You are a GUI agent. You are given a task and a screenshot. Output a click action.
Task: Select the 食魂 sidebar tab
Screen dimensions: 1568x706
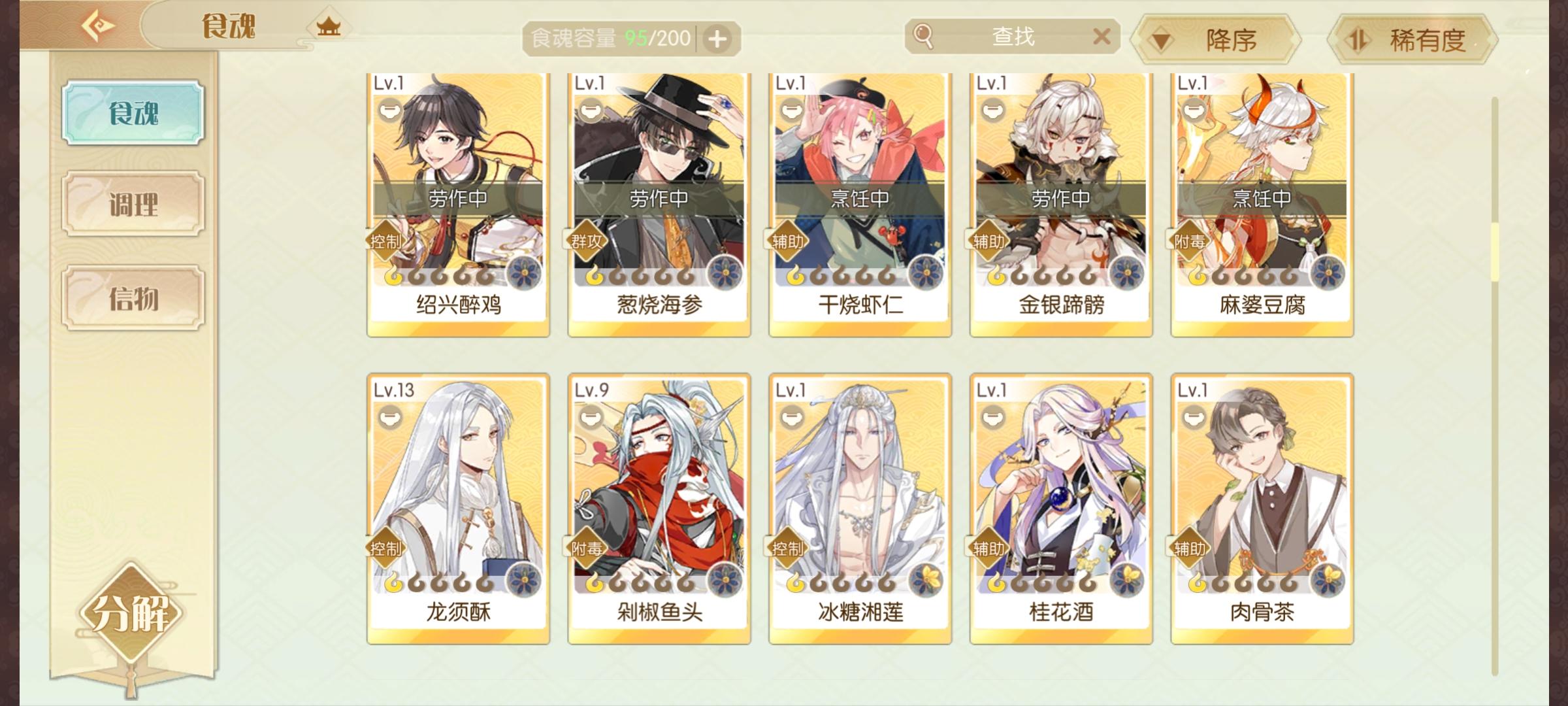[133, 112]
